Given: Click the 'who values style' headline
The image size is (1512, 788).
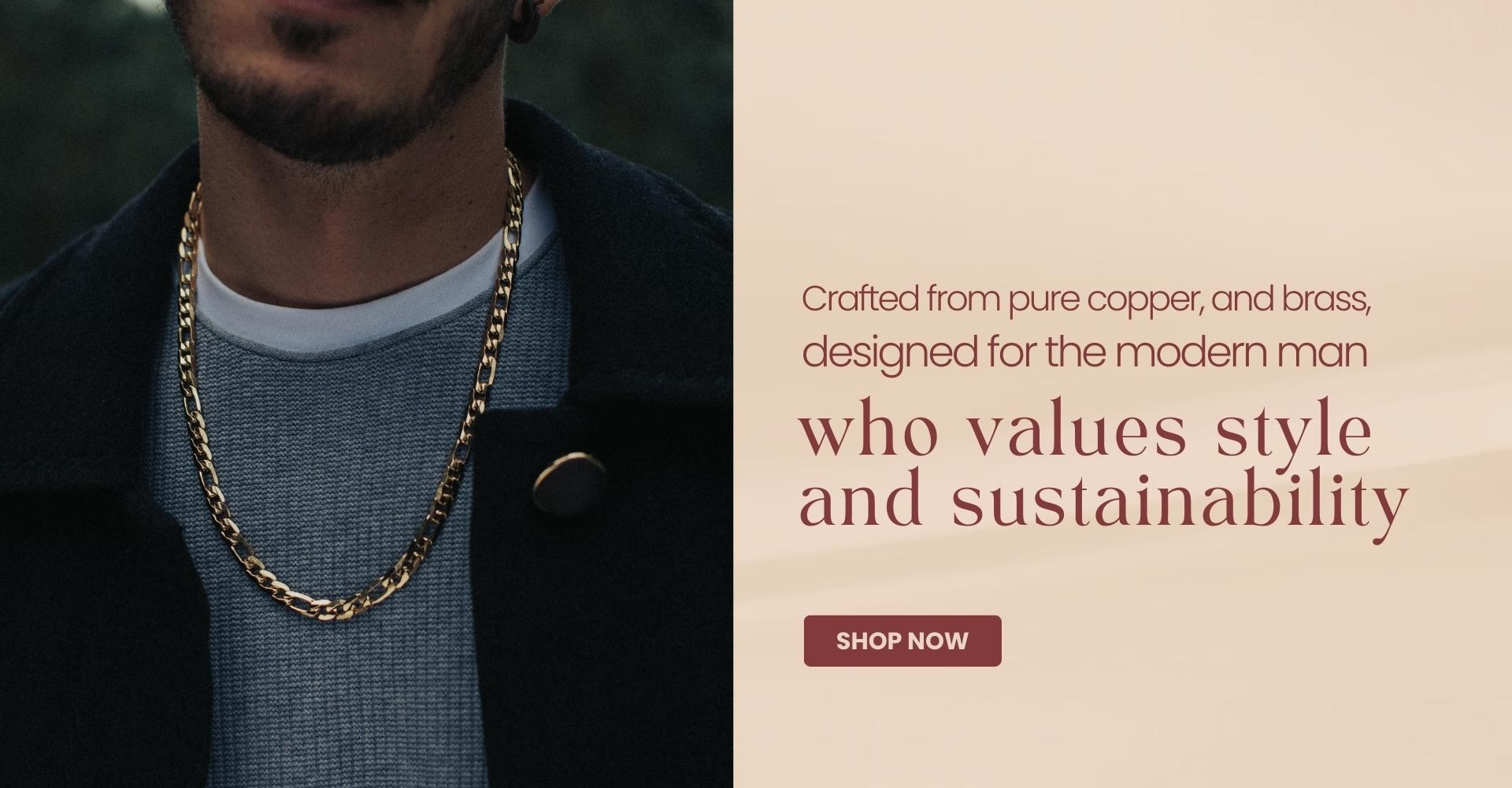Looking at the screenshot, I should tap(1086, 431).
